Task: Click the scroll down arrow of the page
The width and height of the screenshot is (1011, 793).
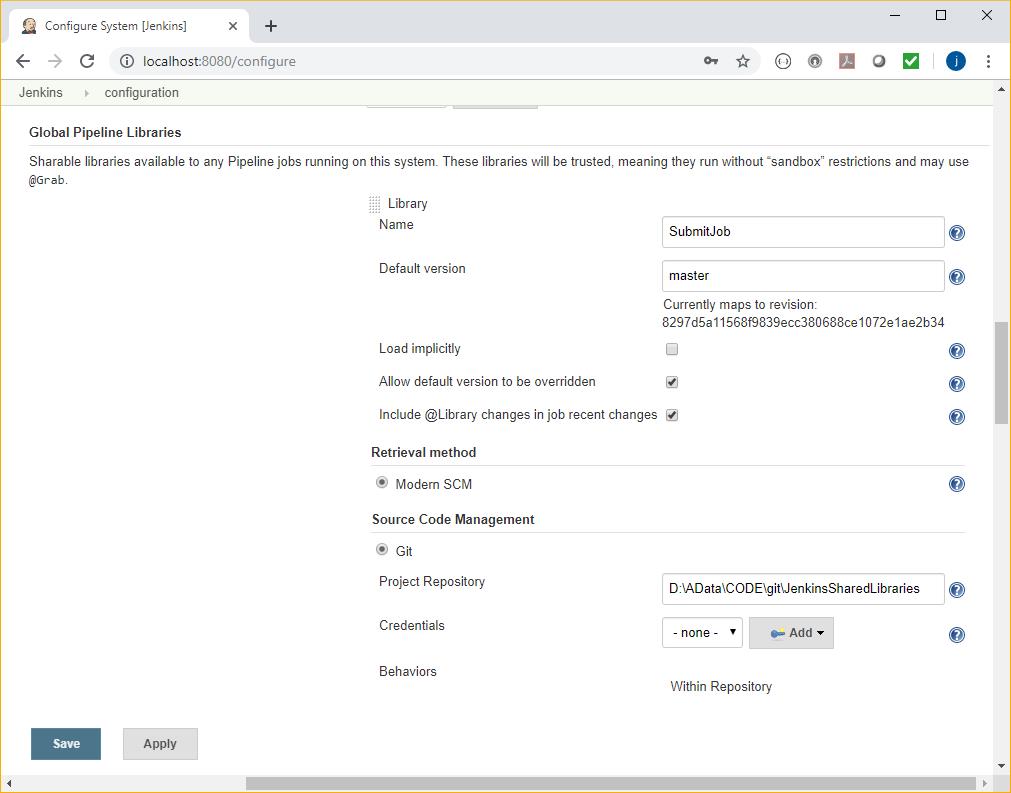Action: click(1001, 767)
